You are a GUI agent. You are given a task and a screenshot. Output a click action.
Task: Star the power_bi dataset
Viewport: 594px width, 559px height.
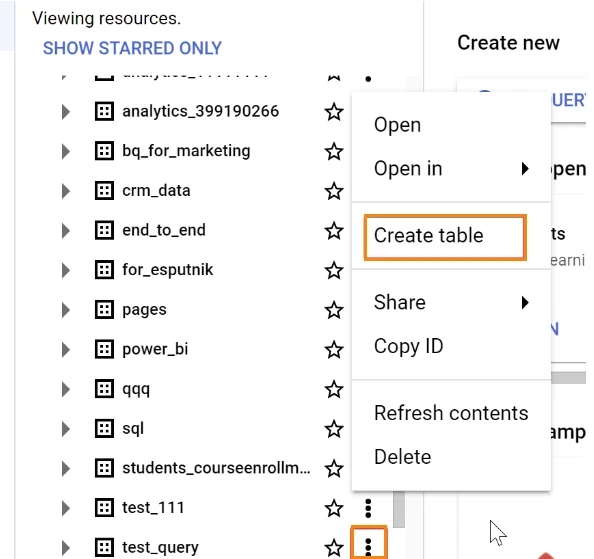click(x=334, y=350)
